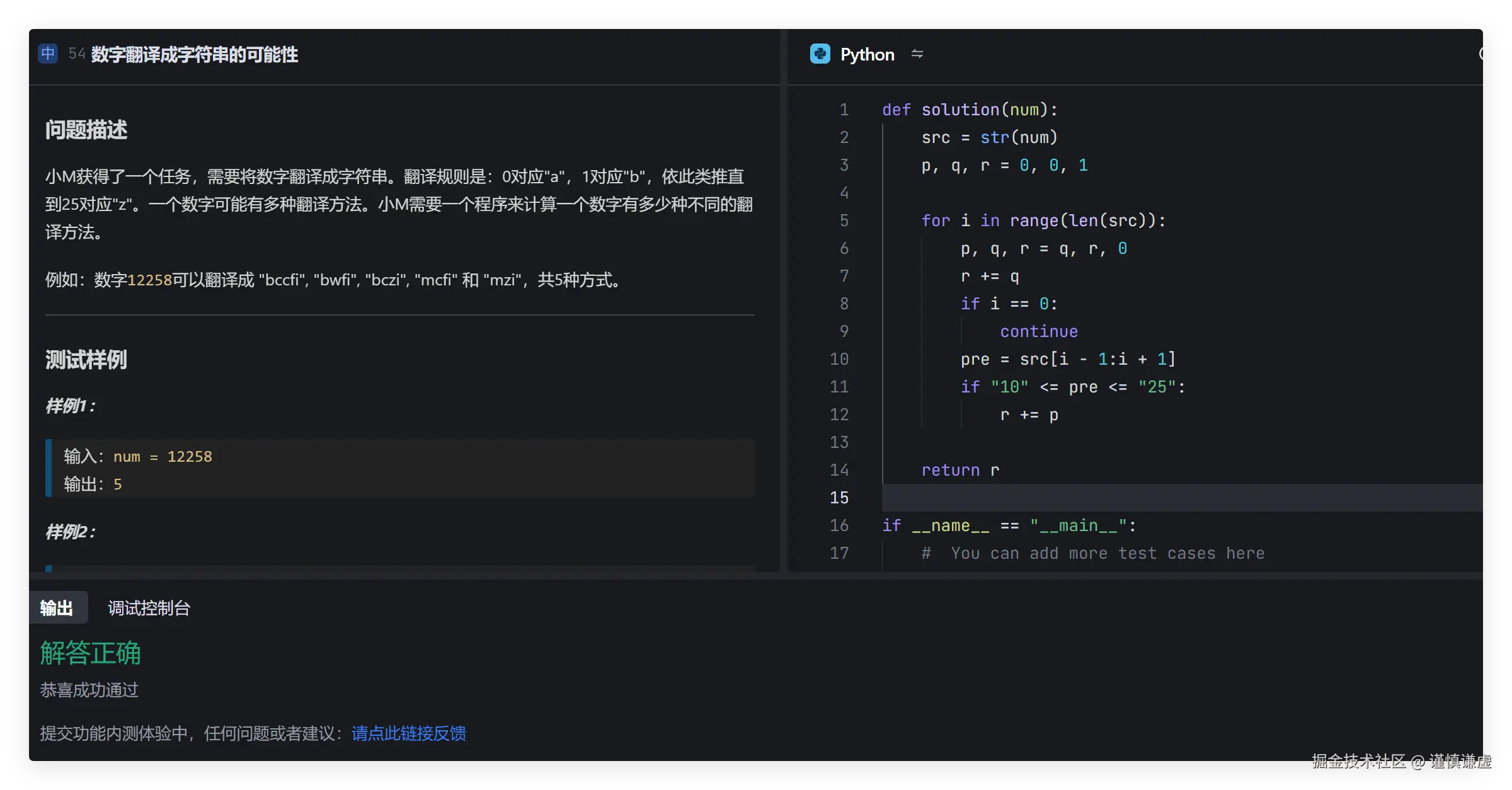Click the 'def solution(num):' line

coord(970,110)
